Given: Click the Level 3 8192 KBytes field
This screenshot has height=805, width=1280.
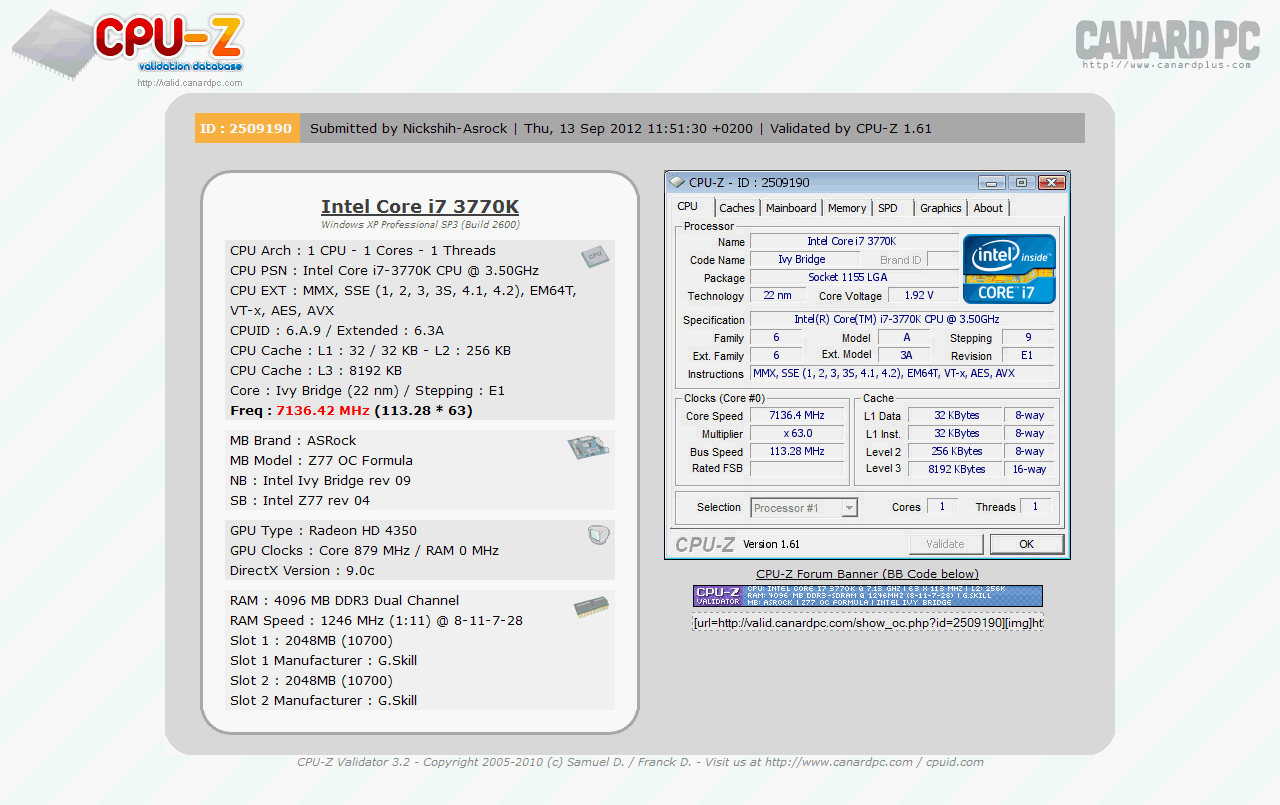Looking at the screenshot, I should (x=955, y=469).
